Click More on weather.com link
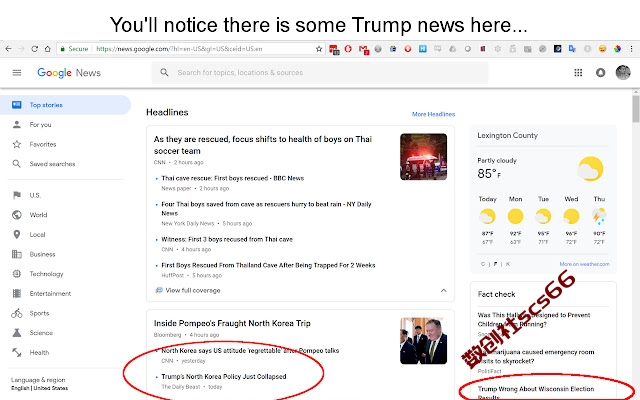 pos(584,264)
